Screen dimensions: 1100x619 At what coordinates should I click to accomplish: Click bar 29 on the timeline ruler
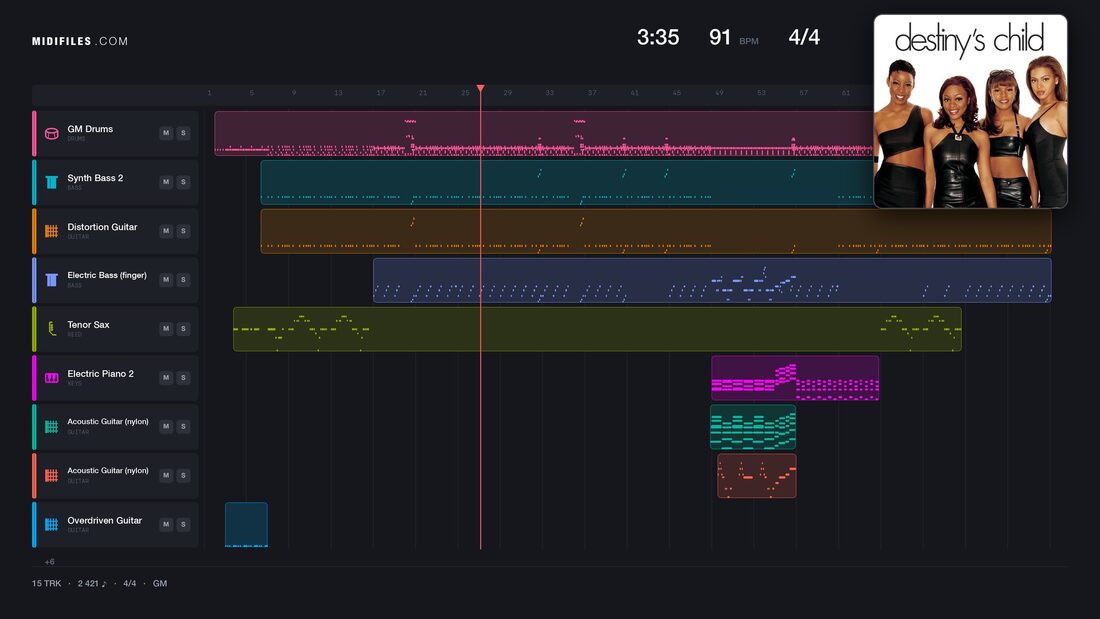(507, 93)
